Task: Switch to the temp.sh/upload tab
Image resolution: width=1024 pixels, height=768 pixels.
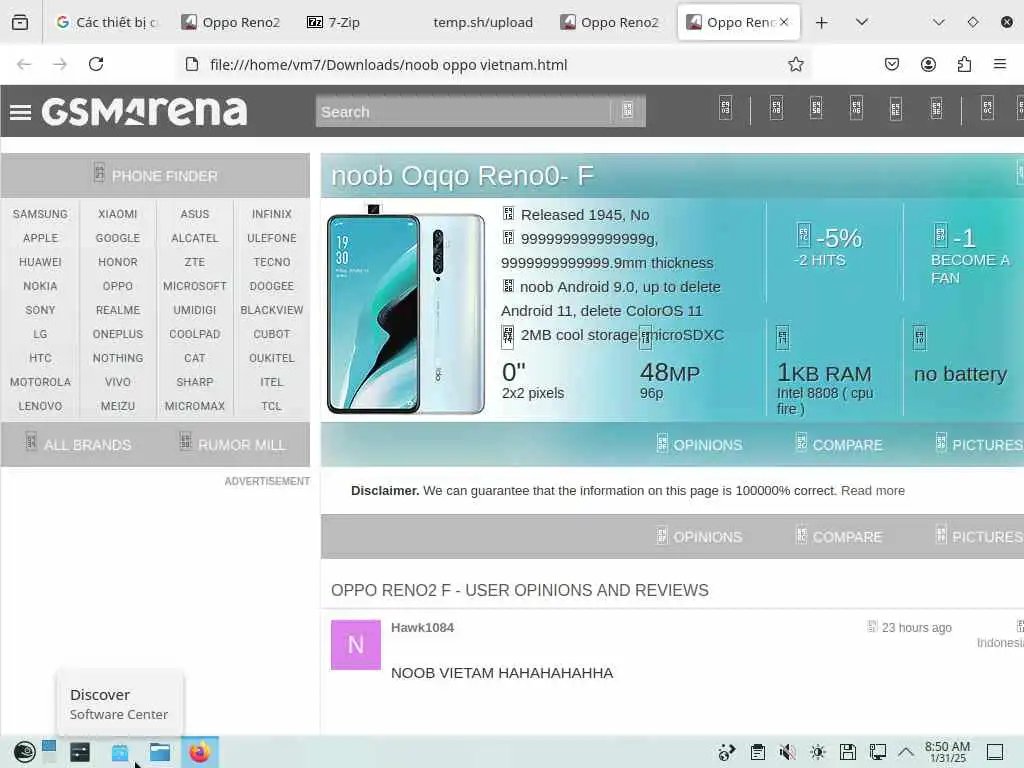Action: pos(483,22)
